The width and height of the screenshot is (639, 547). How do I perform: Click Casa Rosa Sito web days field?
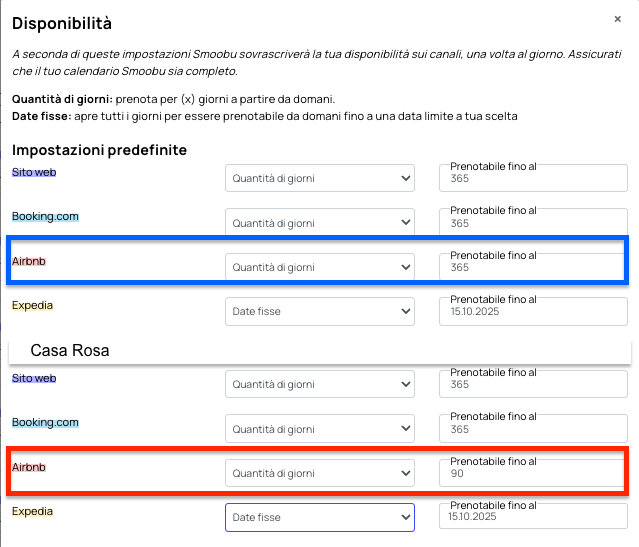click(533, 384)
